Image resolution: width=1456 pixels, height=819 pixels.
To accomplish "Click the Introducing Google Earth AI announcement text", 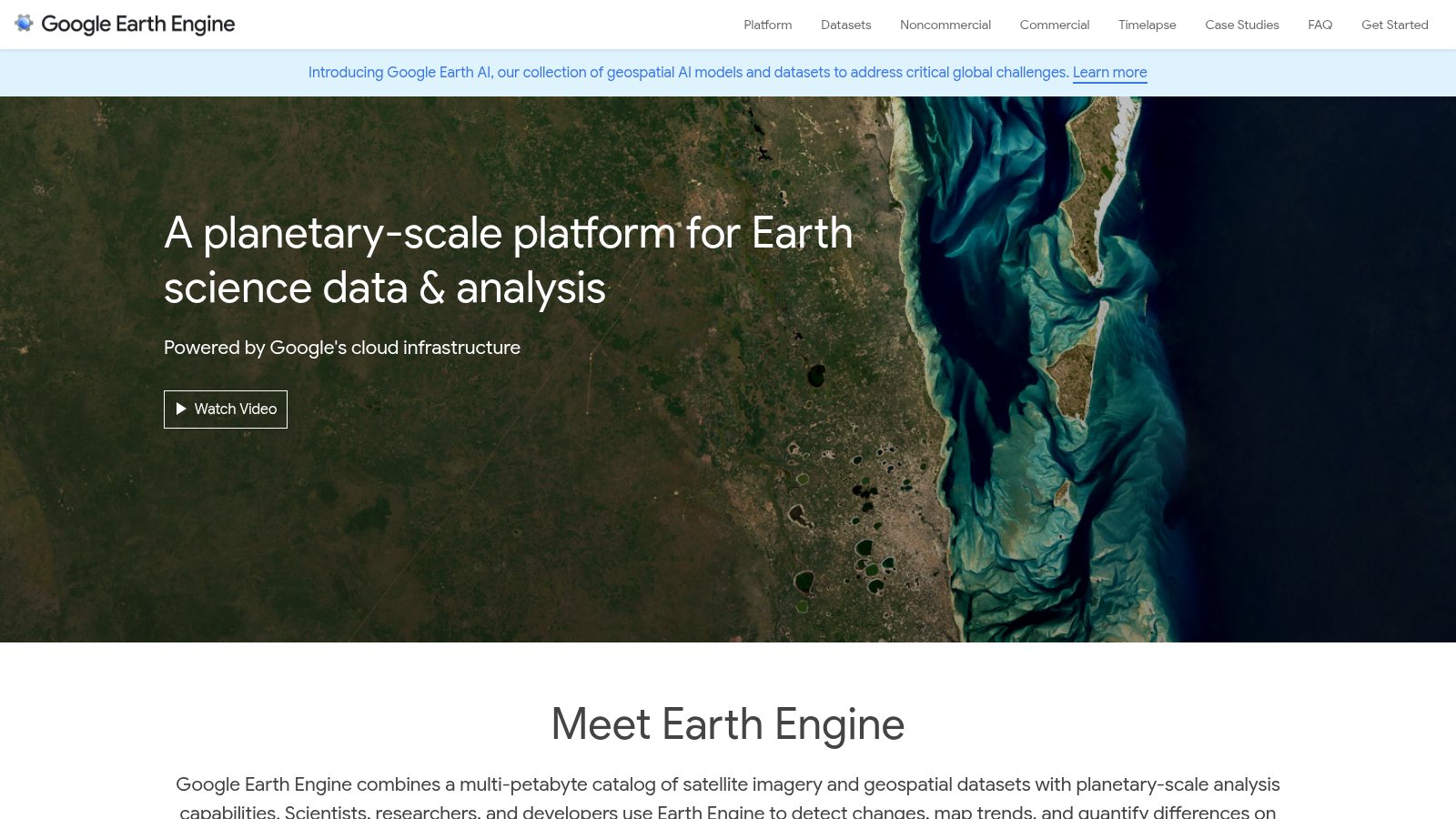I will click(688, 73).
